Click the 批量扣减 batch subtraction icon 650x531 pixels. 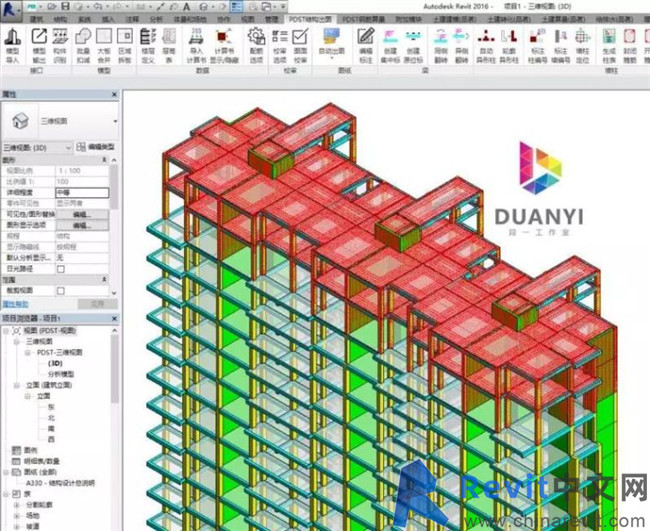(x=83, y=36)
